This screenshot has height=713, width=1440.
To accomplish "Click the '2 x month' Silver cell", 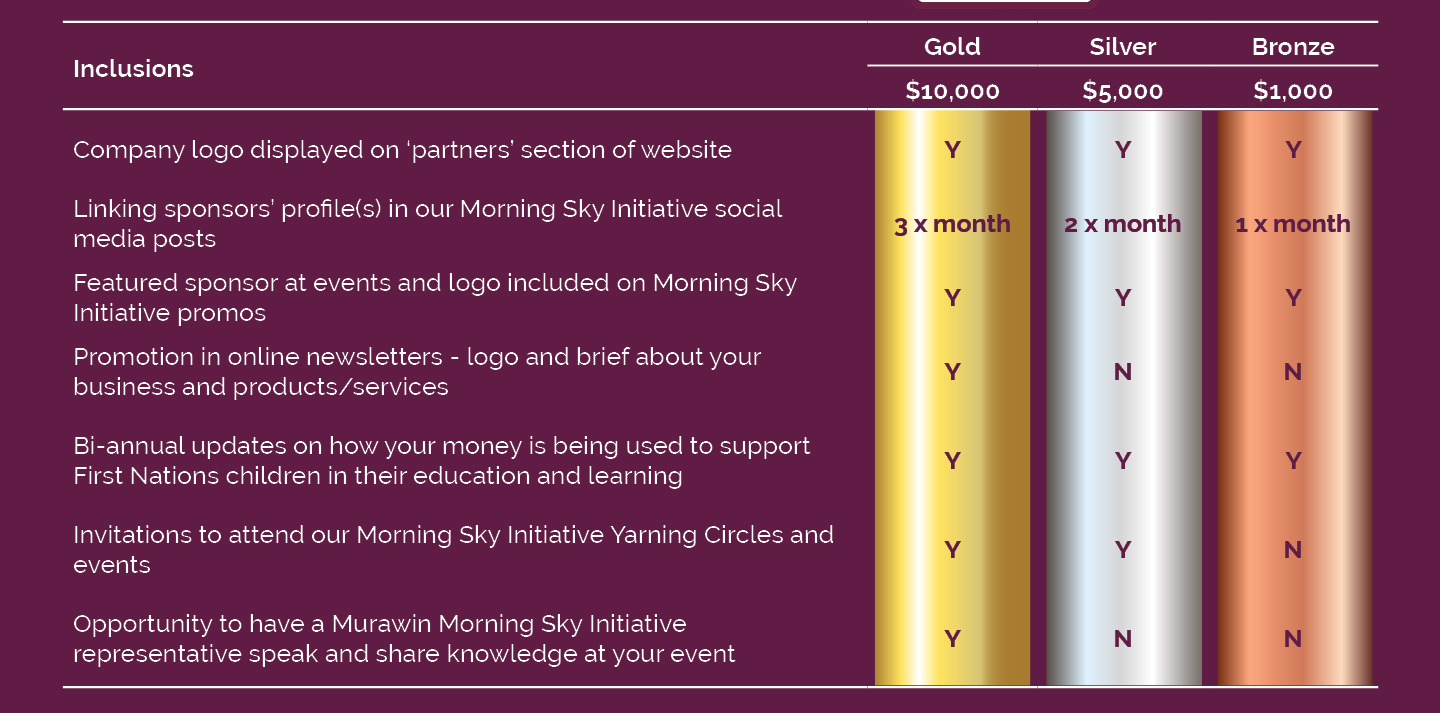I will [1123, 224].
